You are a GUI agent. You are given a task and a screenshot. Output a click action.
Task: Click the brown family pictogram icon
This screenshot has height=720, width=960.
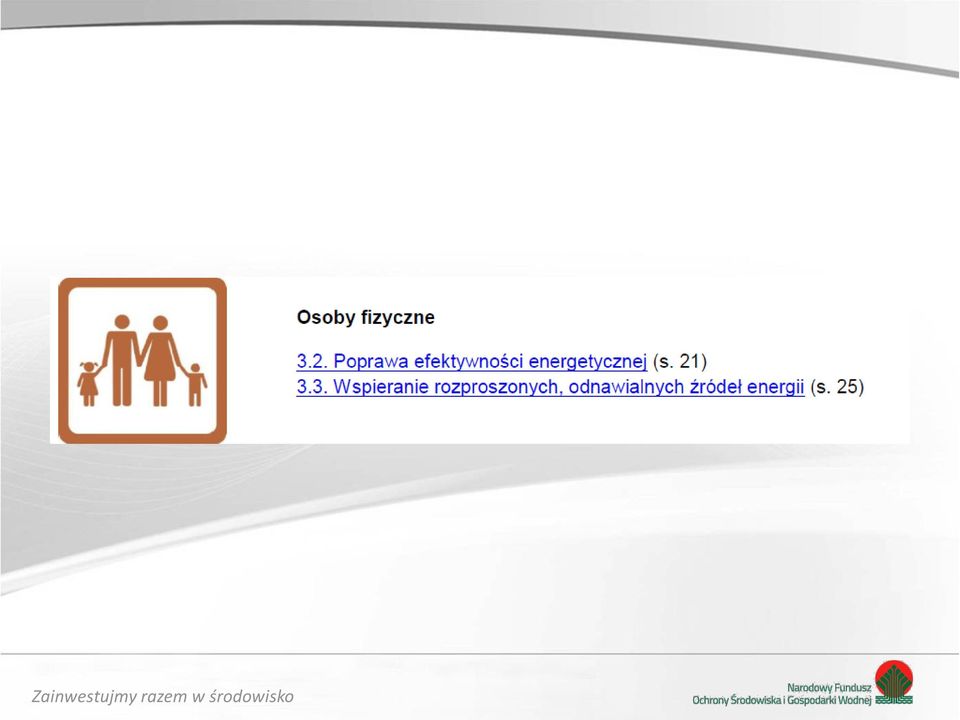tap(142, 361)
